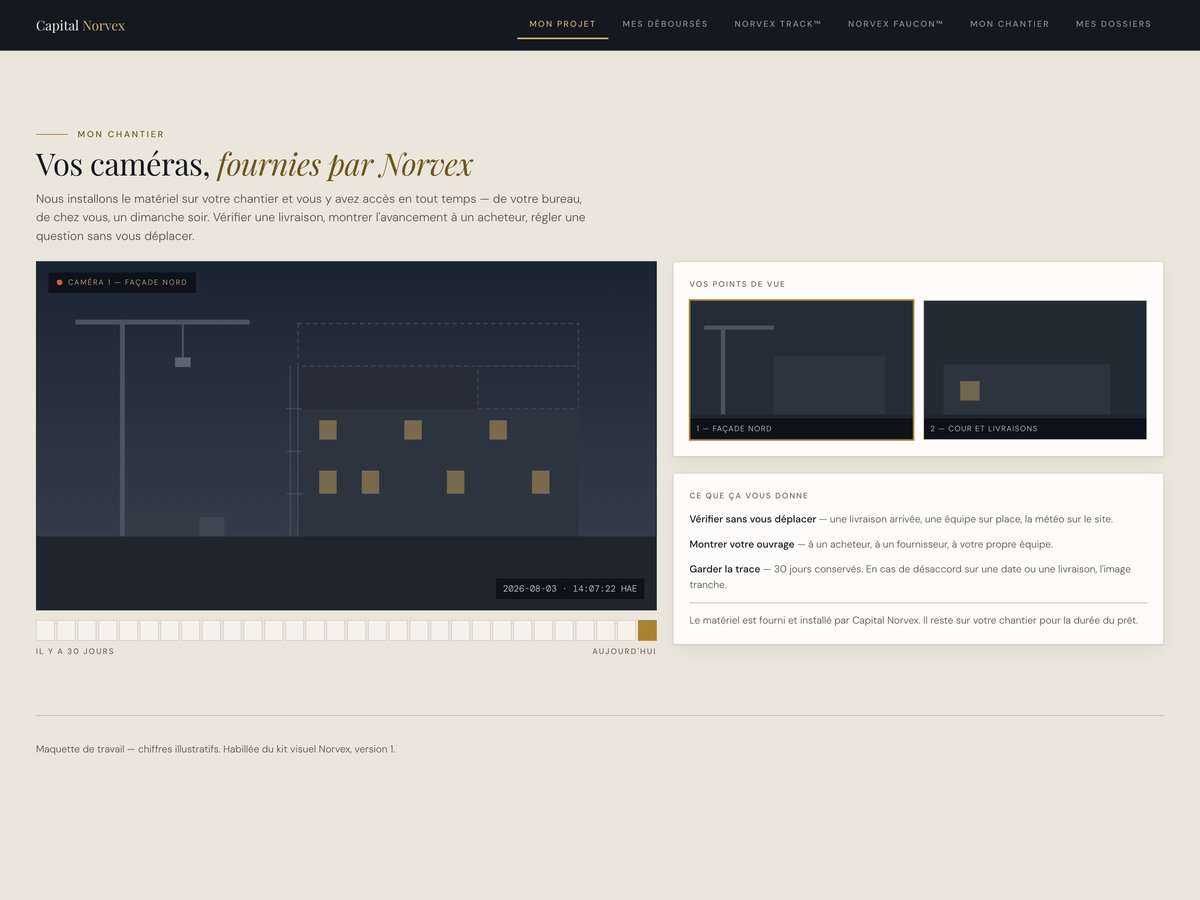Select Mon Chantier navigation item
This screenshot has width=1200, height=900.
coord(1010,24)
